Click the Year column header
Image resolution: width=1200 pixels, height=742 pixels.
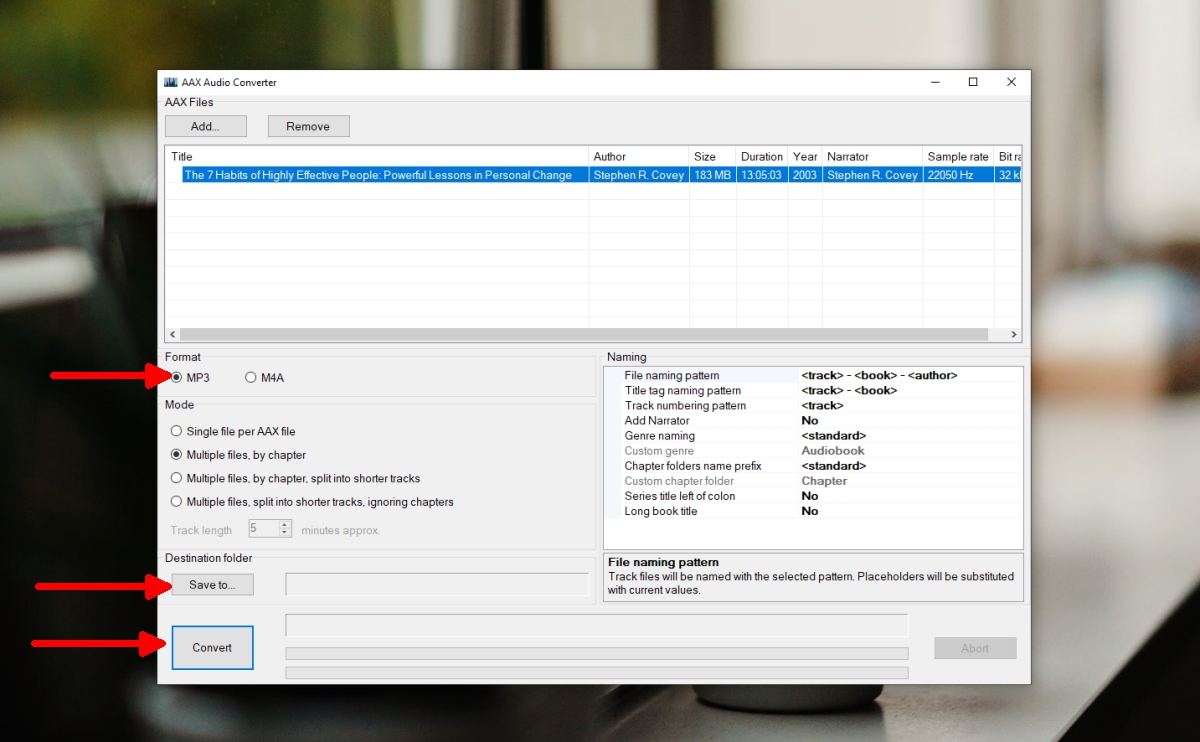point(805,156)
